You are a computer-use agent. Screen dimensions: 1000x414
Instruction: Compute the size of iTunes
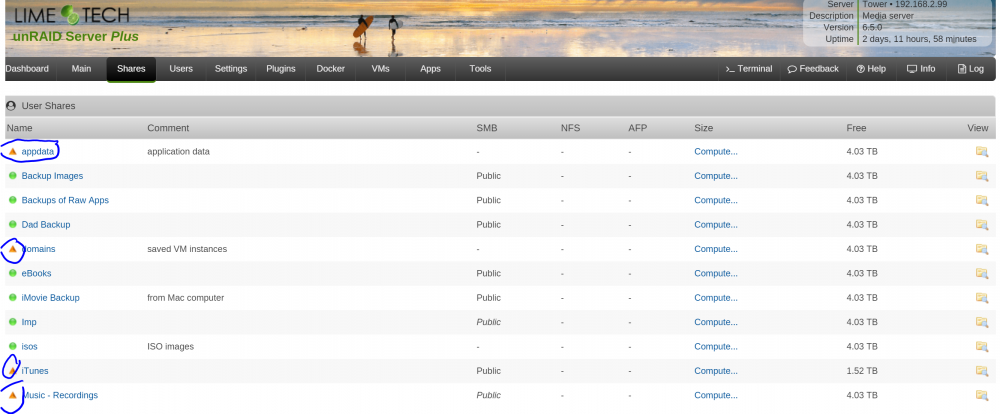tap(716, 371)
